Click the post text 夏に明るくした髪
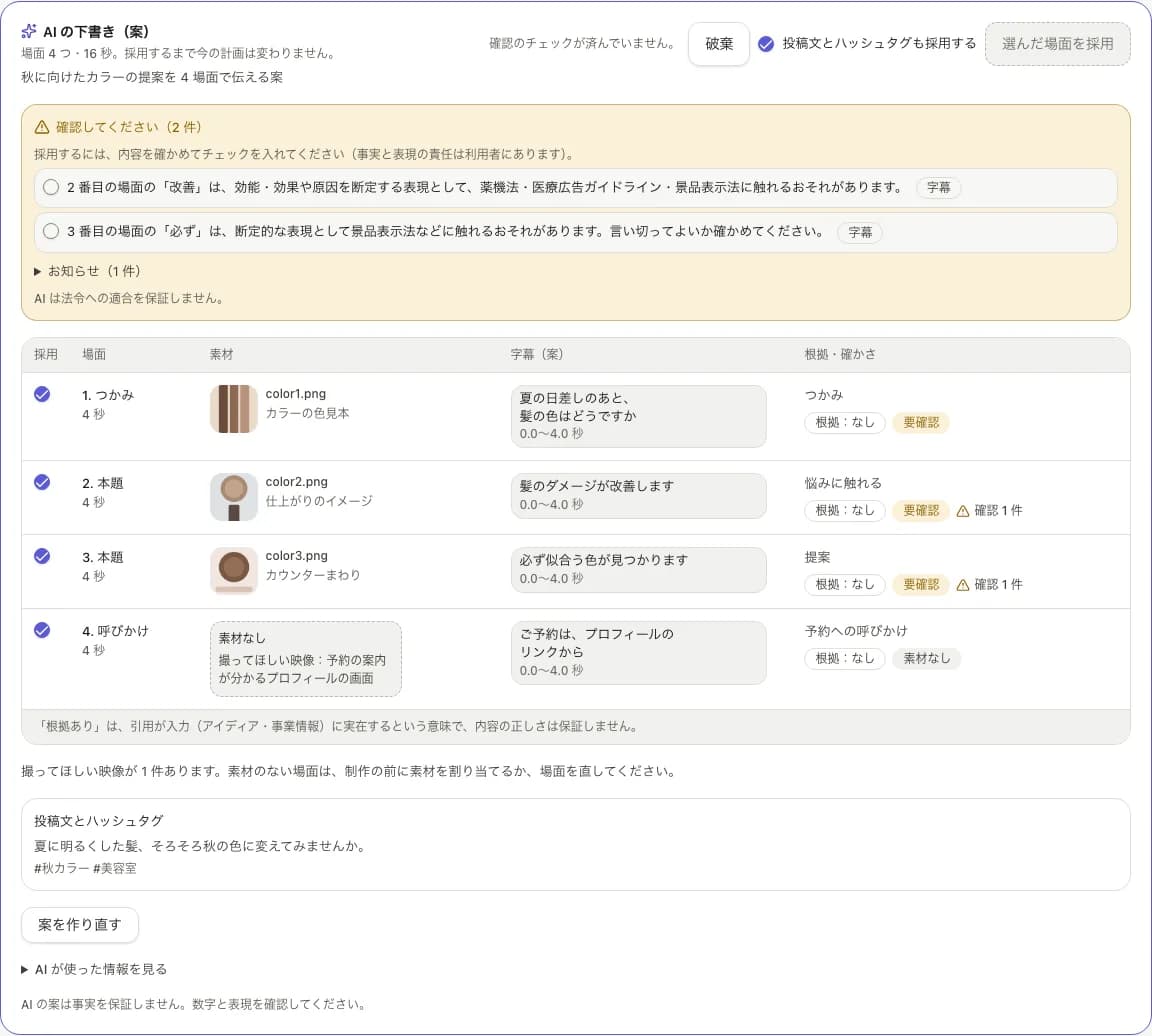 200,846
